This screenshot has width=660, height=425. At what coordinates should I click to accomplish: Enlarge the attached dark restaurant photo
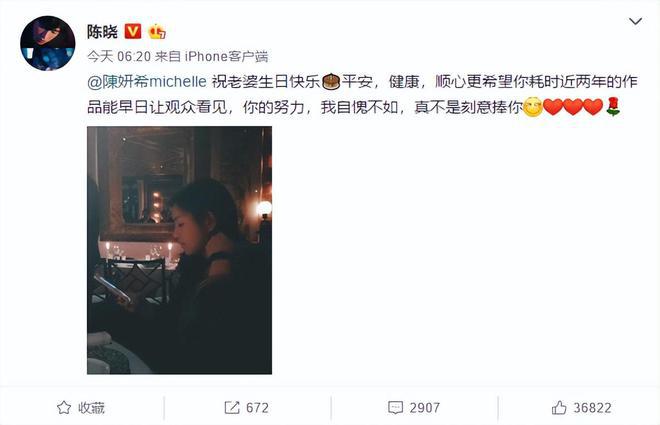[x=179, y=250]
